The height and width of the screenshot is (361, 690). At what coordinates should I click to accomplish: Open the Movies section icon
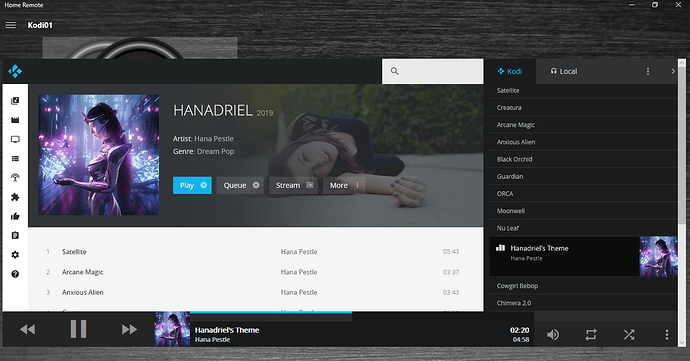coord(15,120)
